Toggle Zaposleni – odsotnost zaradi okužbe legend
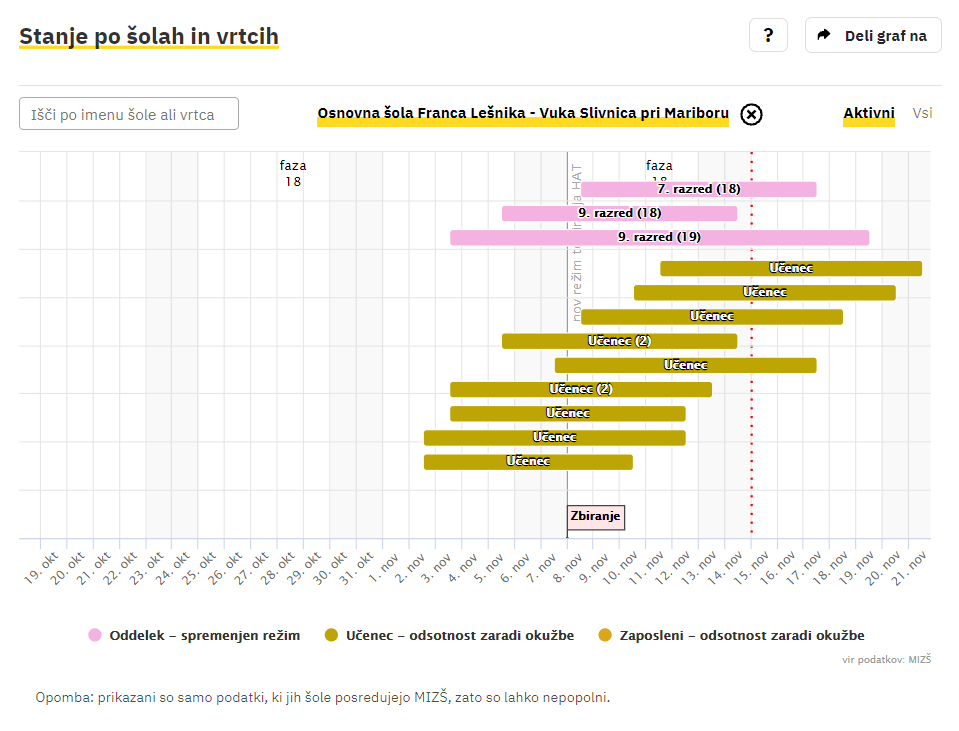959x731 pixels. [741, 635]
